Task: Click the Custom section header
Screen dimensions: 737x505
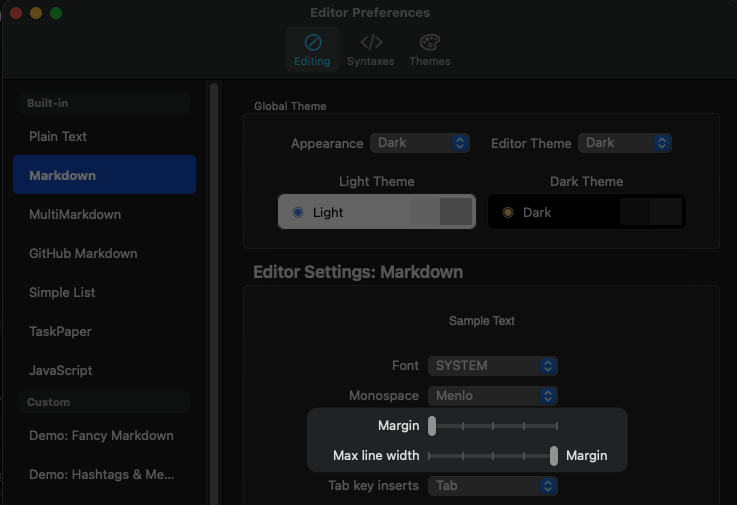Action: 104,402
